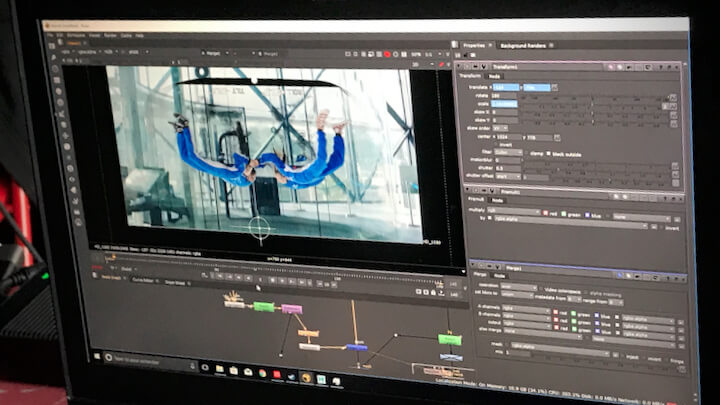Viewport: 720px width, 405px height.
Task: Collapse Transform1 panel with header arrow
Action: tap(459, 66)
